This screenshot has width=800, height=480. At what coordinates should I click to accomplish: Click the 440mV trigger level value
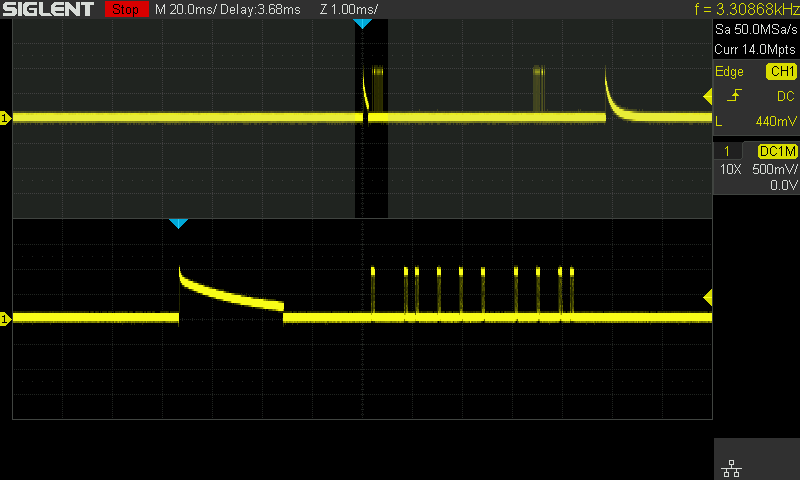pyautogui.click(x=776, y=121)
